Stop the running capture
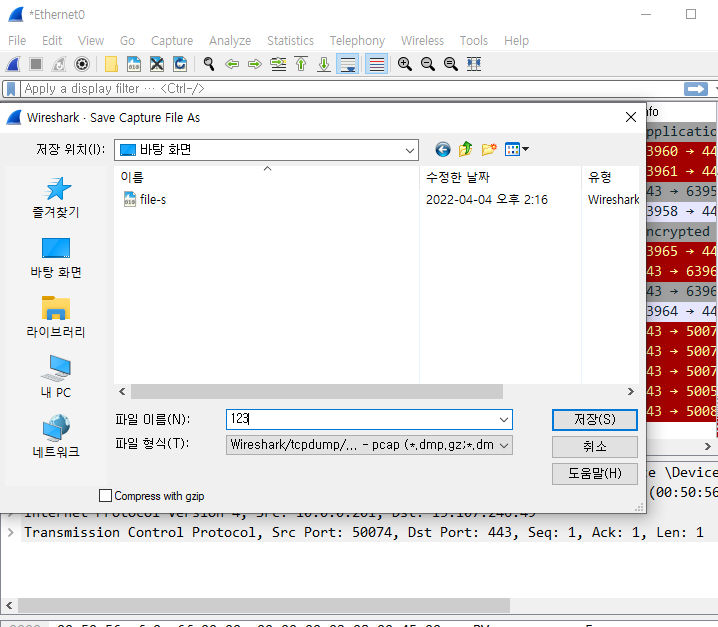718x627 pixels. pos(36,64)
